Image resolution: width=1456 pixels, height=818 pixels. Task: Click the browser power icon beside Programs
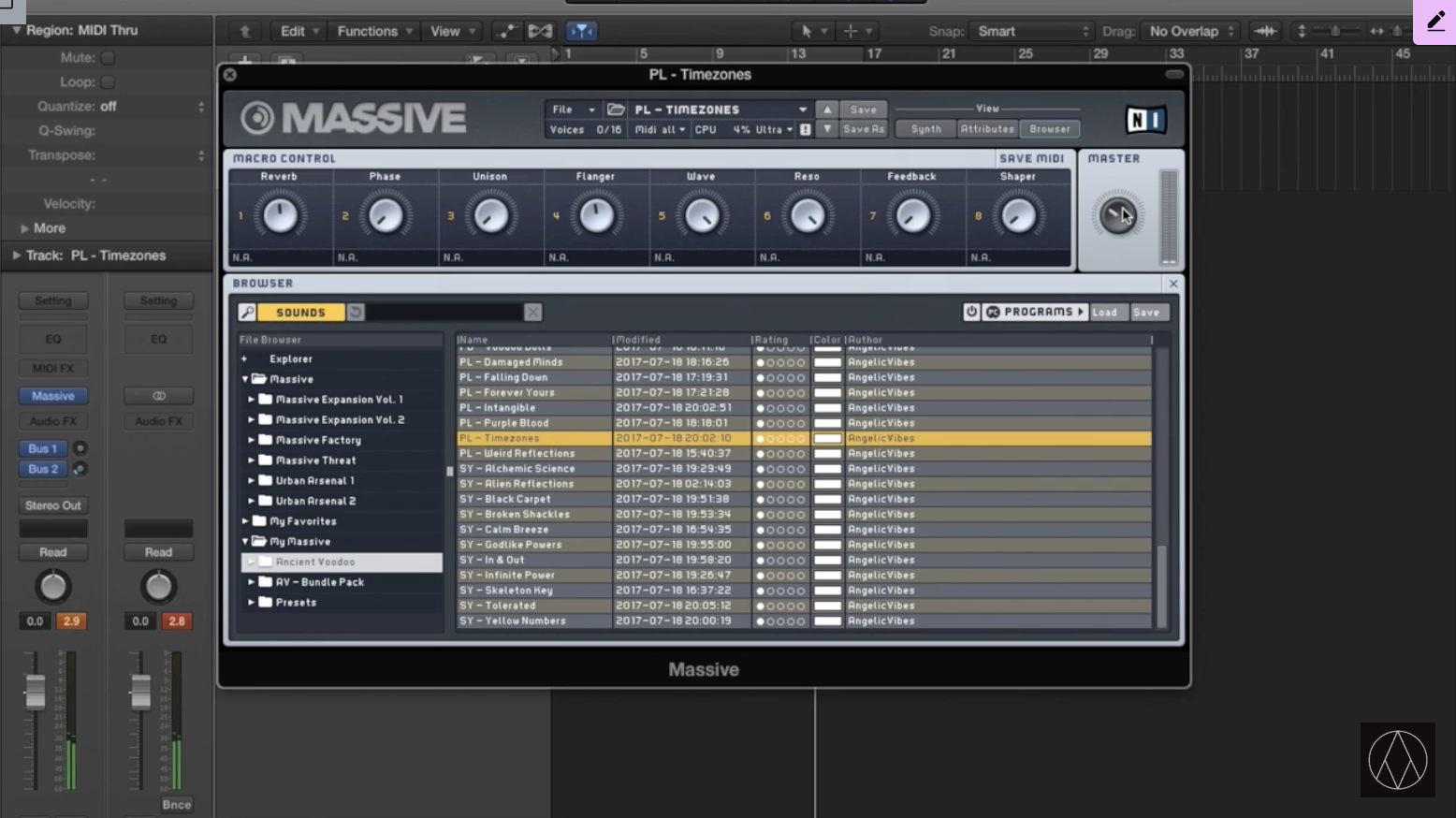971,312
